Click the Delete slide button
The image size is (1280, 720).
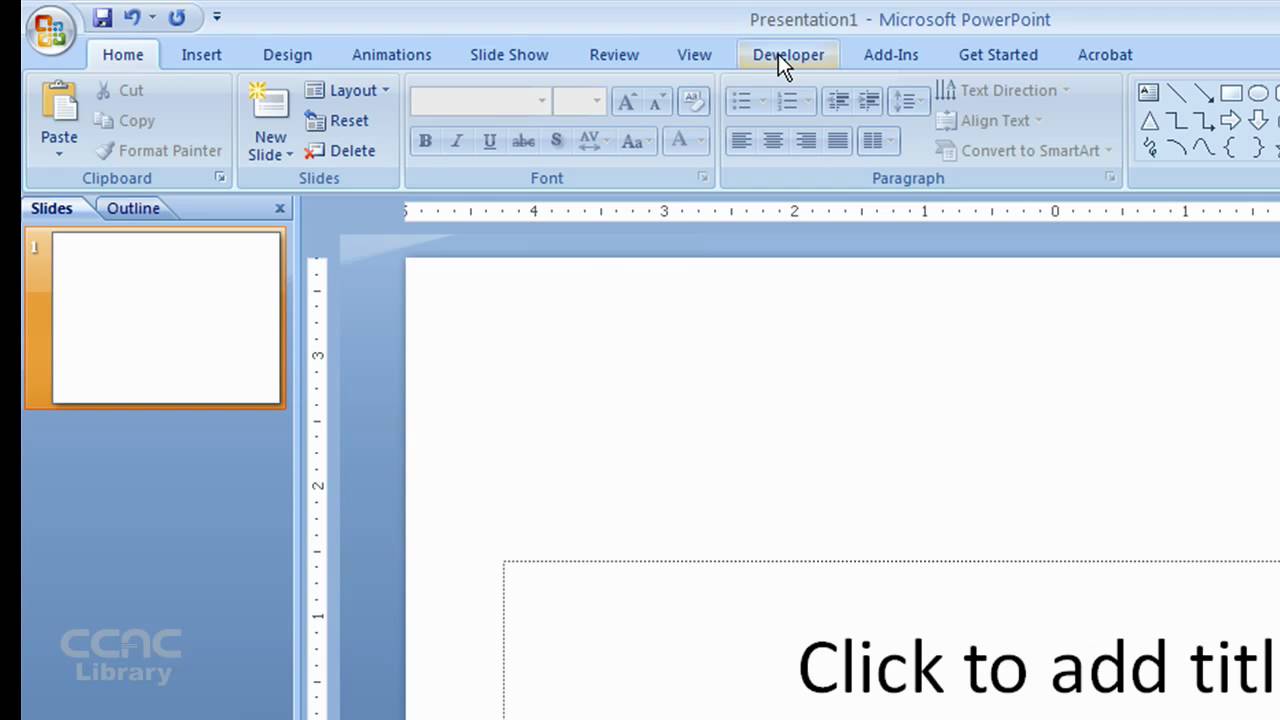340,151
